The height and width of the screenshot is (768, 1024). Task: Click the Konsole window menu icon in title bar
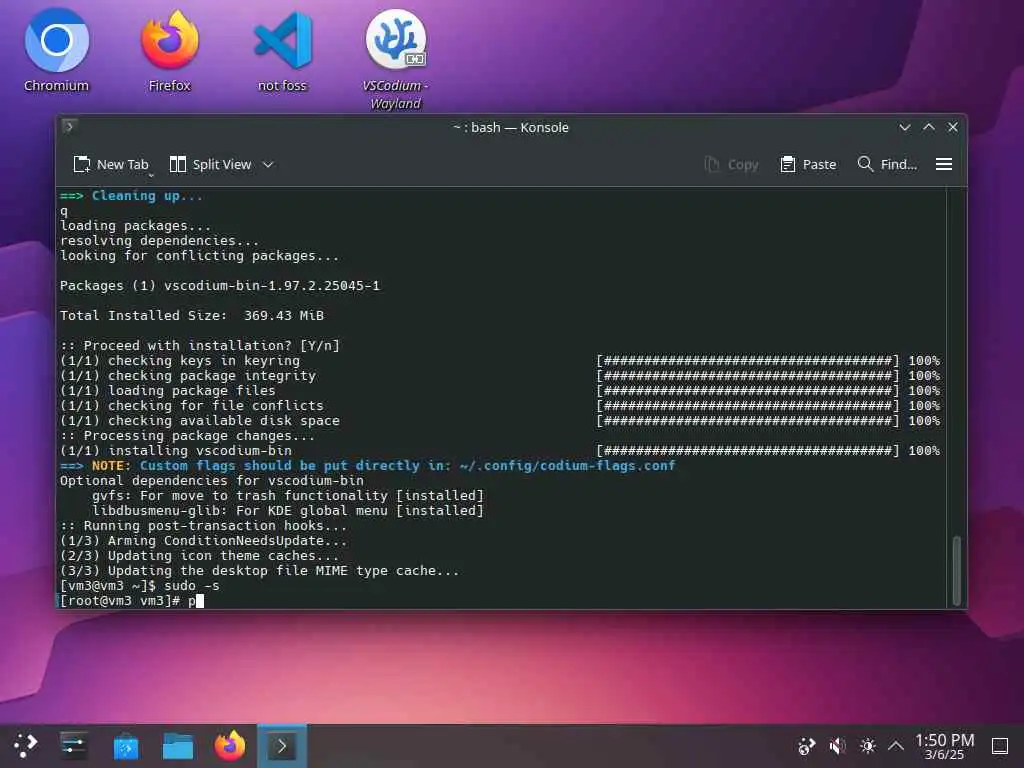click(x=69, y=127)
